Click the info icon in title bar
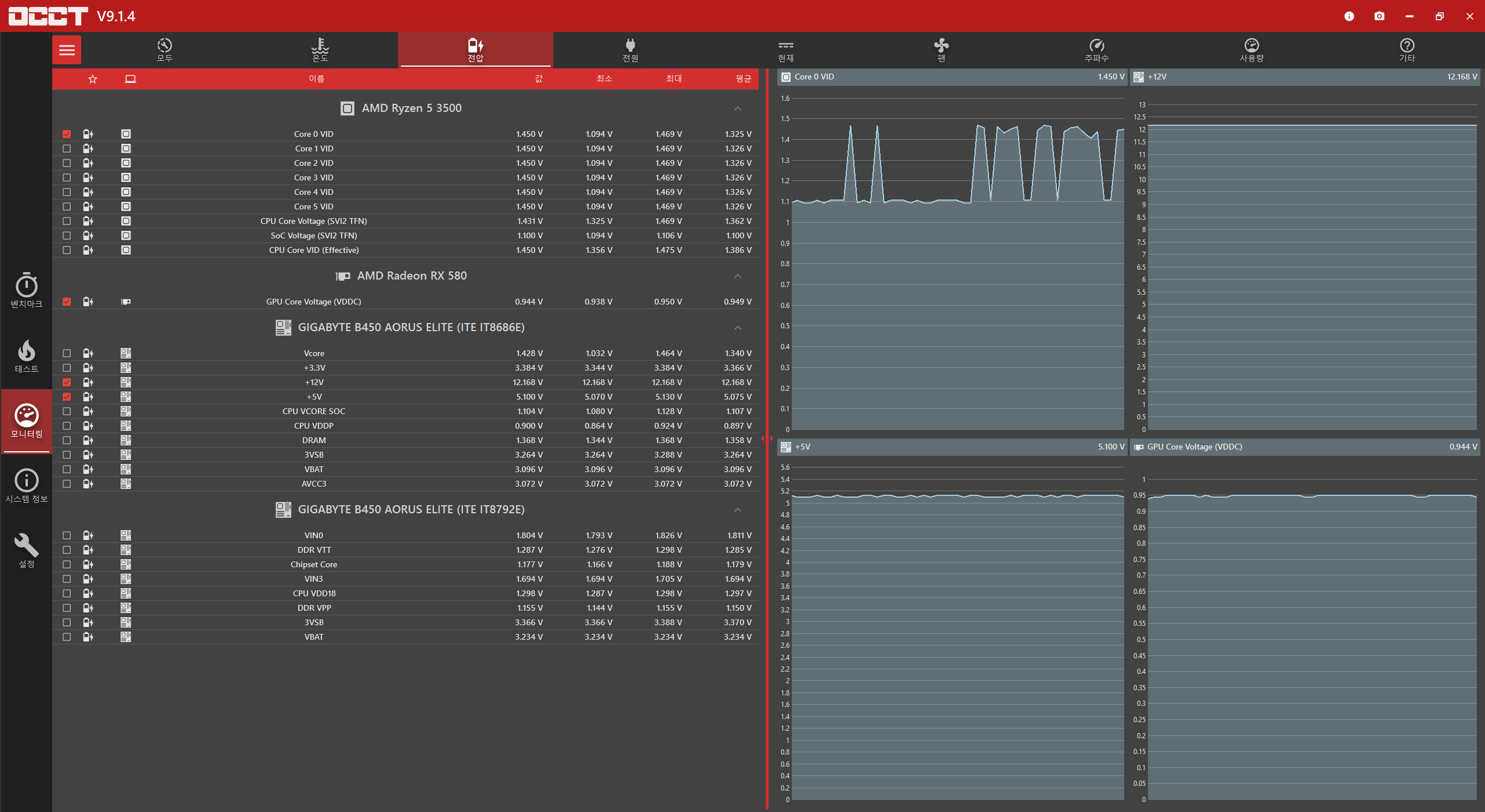 tap(1349, 16)
